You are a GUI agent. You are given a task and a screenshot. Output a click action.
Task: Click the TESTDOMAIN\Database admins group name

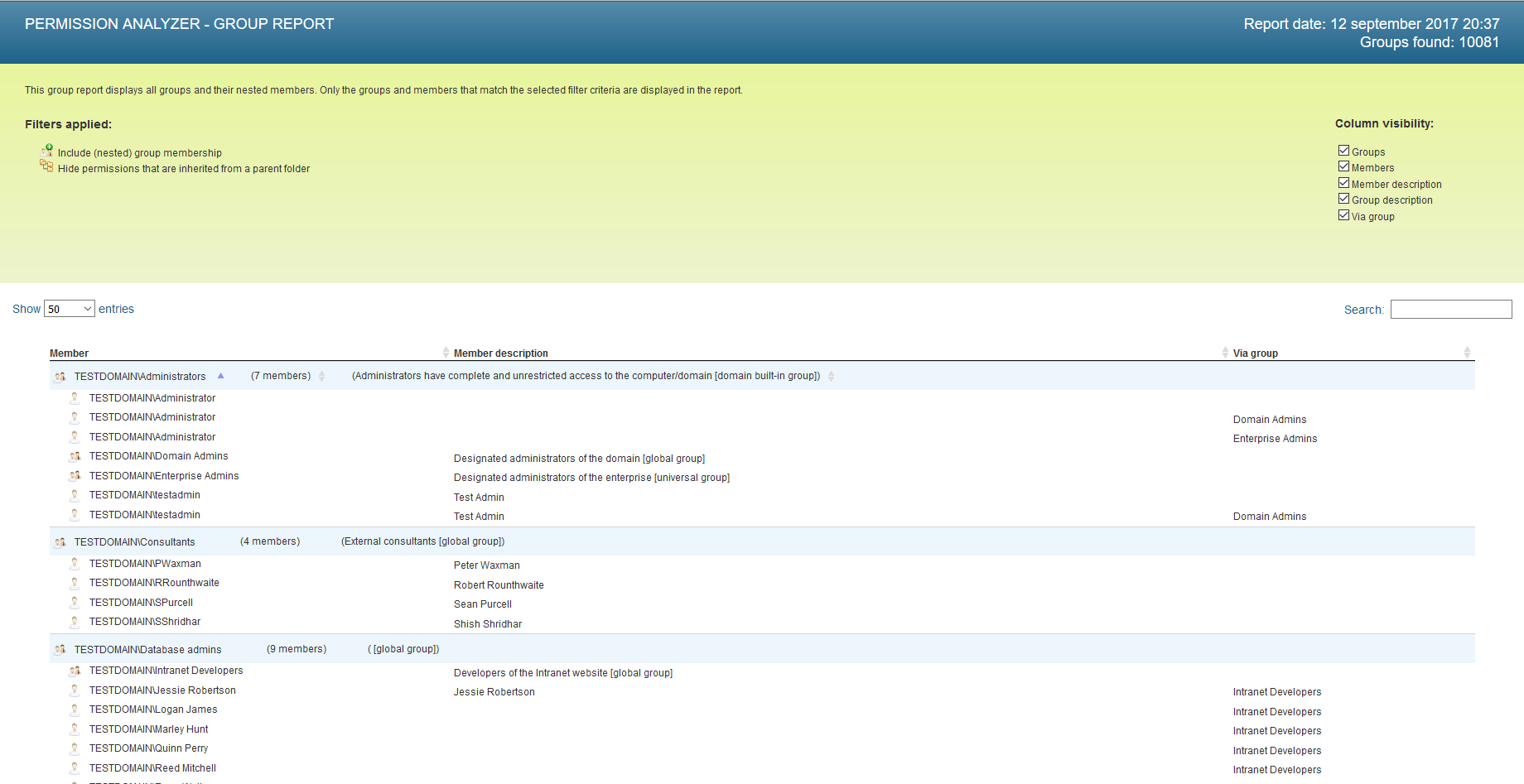pos(148,650)
